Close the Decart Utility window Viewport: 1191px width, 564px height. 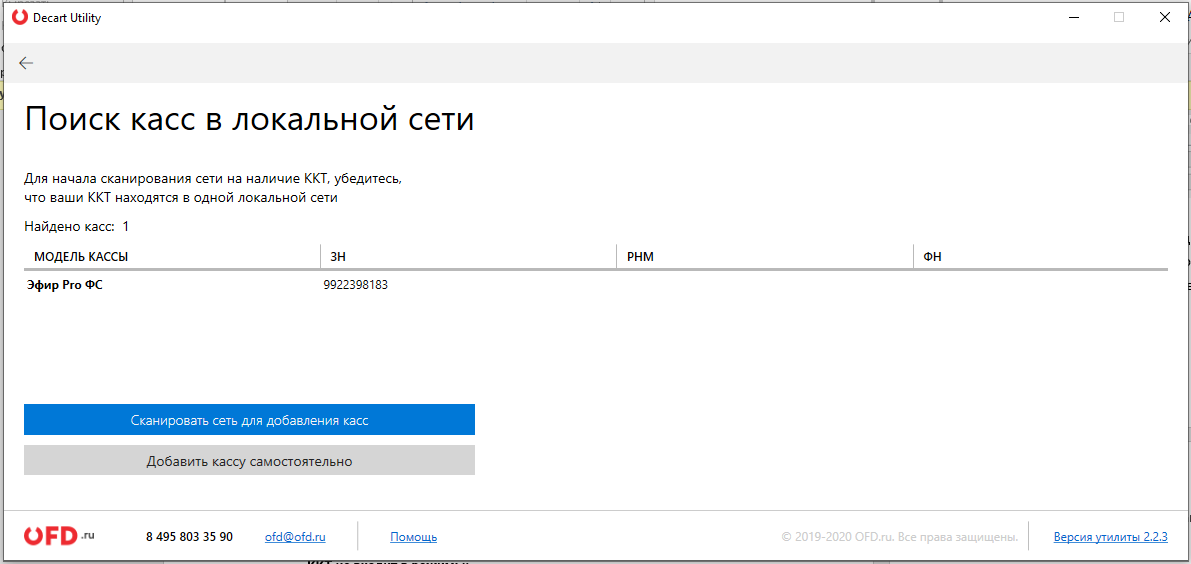pyautogui.click(x=1164, y=17)
